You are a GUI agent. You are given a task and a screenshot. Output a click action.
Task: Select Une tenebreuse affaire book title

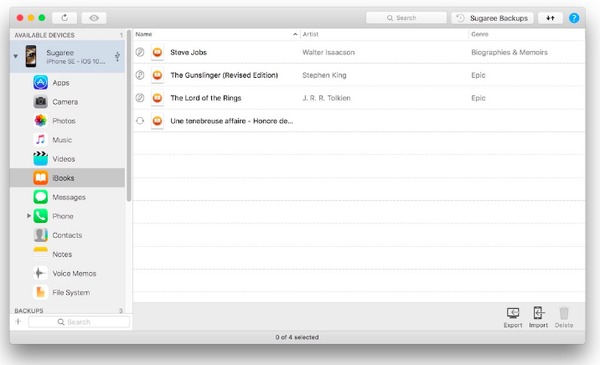point(232,121)
